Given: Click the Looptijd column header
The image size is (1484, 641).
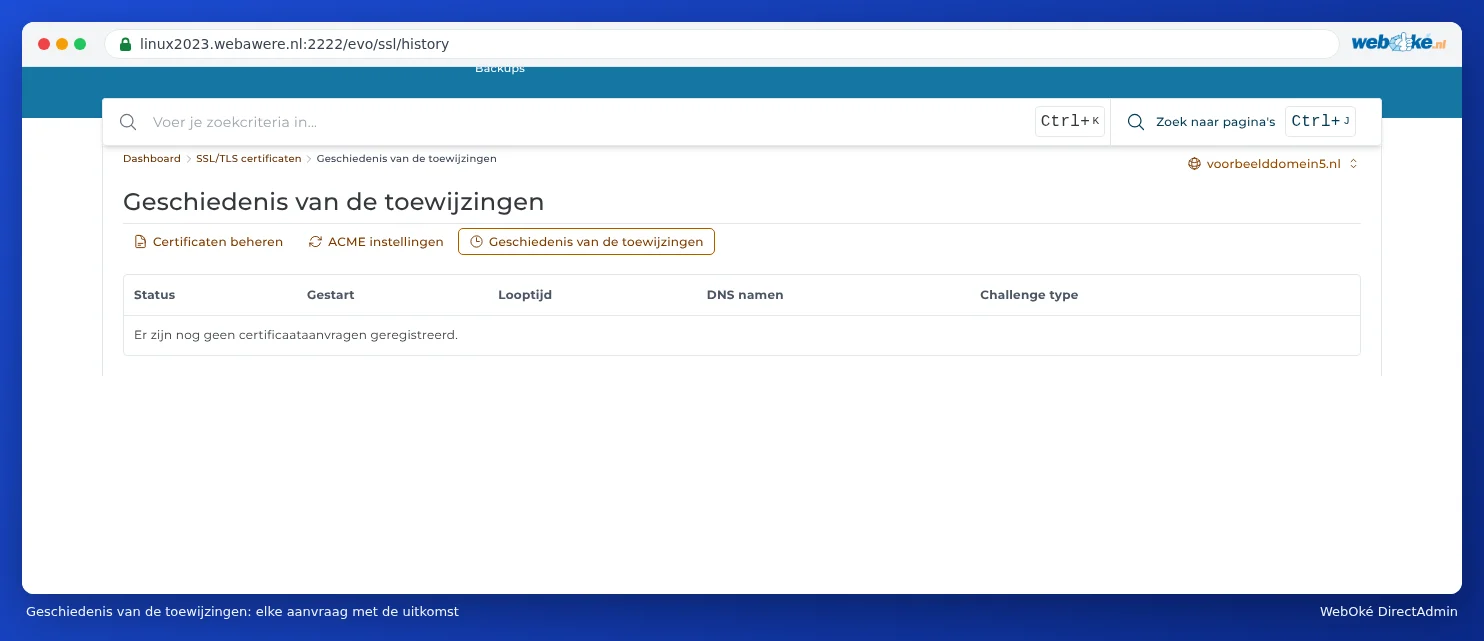Looking at the screenshot, I should (525, 295).
